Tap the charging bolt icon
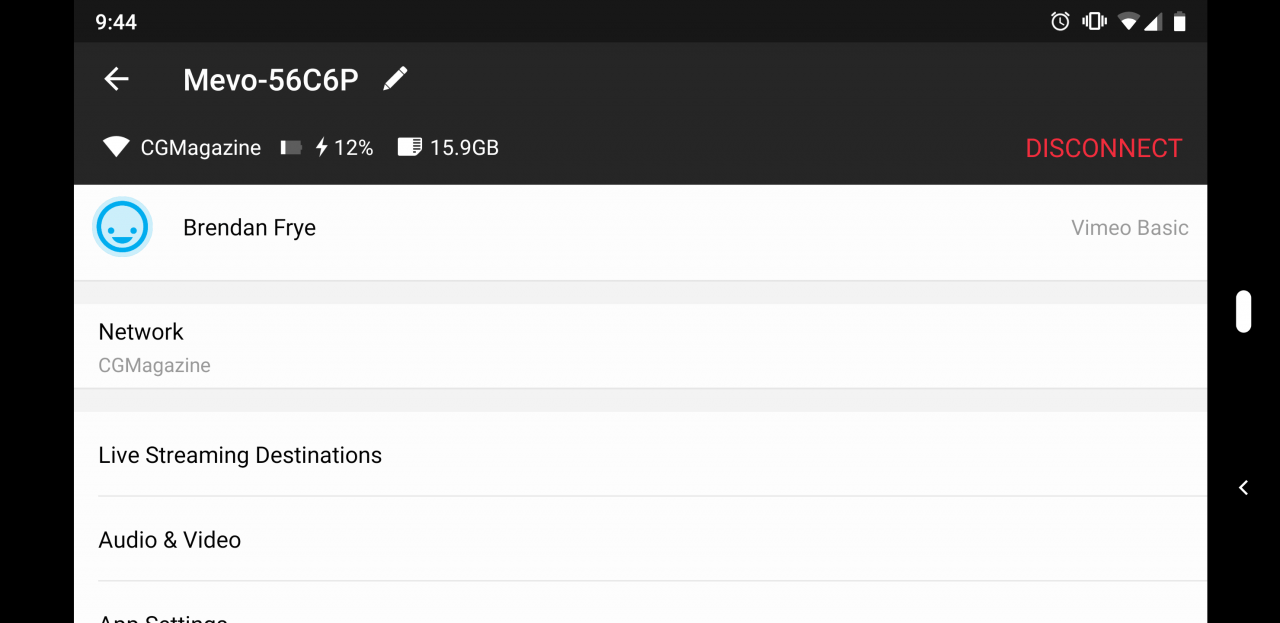This screenshot has width=1280, height=623. (x=321, y=148)
